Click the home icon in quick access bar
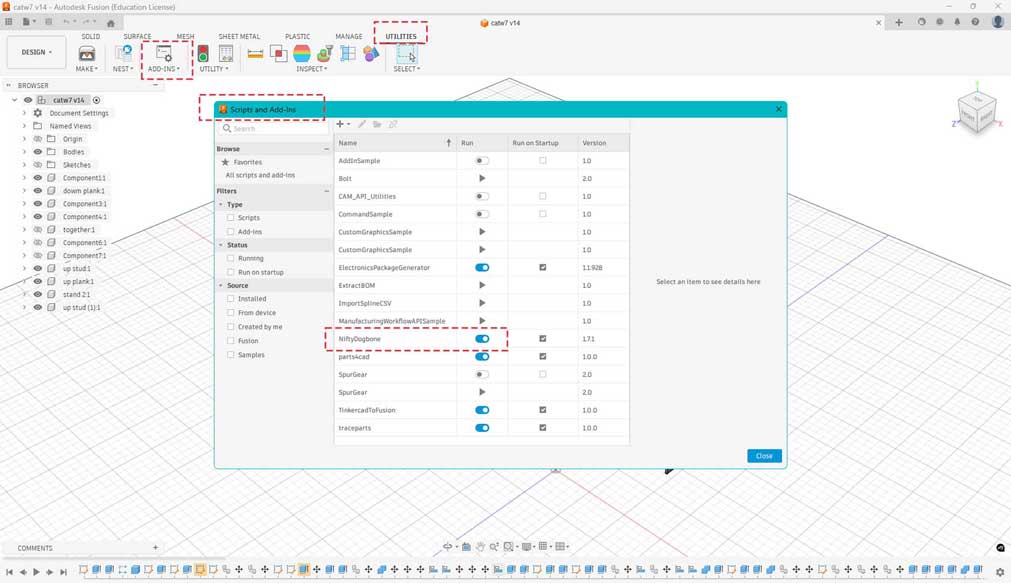 (111, 23)
